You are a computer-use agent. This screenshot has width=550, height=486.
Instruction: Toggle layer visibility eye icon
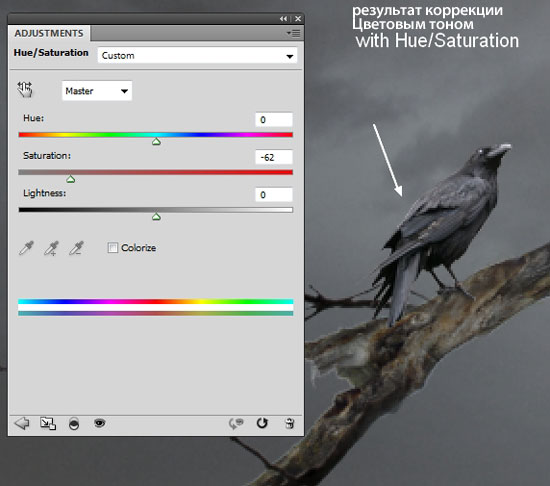100,423
